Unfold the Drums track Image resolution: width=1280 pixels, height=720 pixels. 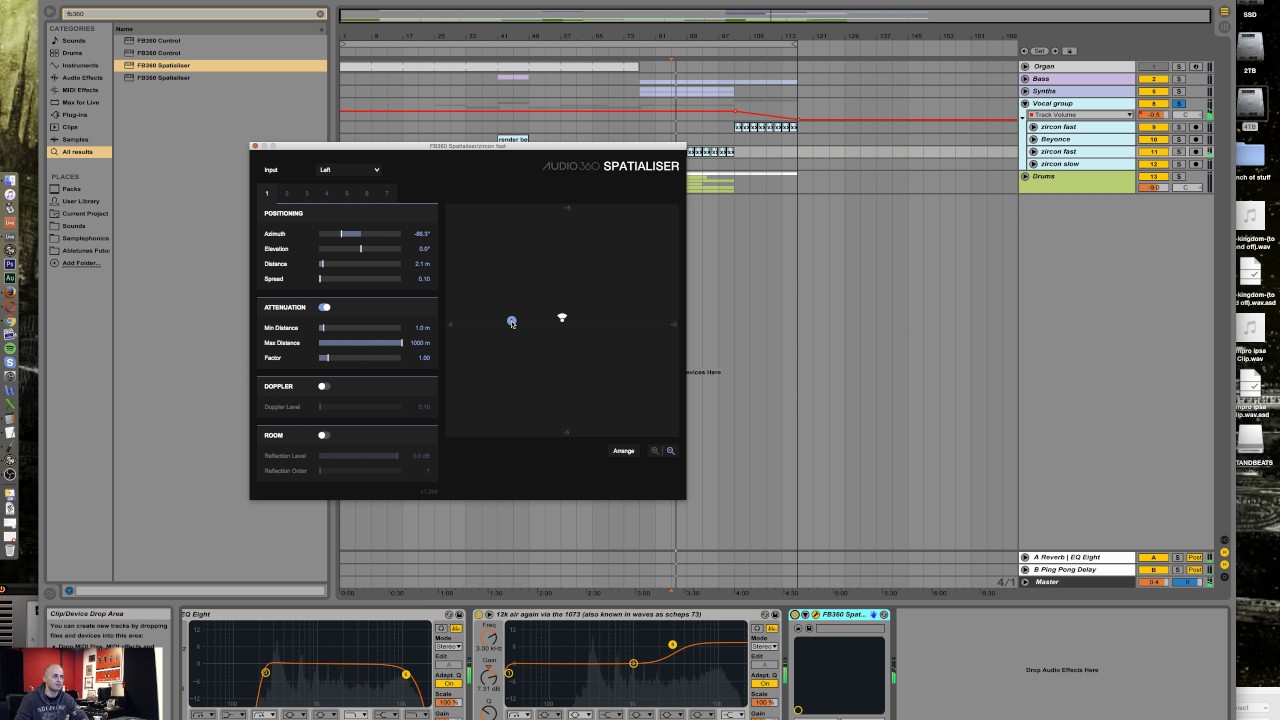pyautogui.click(x=1025, y=176)
